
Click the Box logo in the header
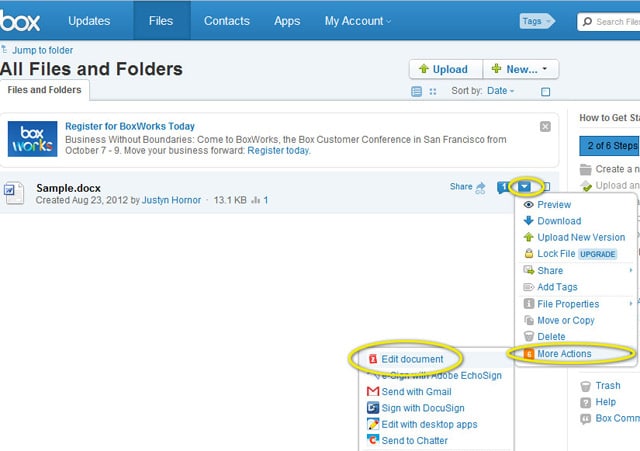pos(22,20)
